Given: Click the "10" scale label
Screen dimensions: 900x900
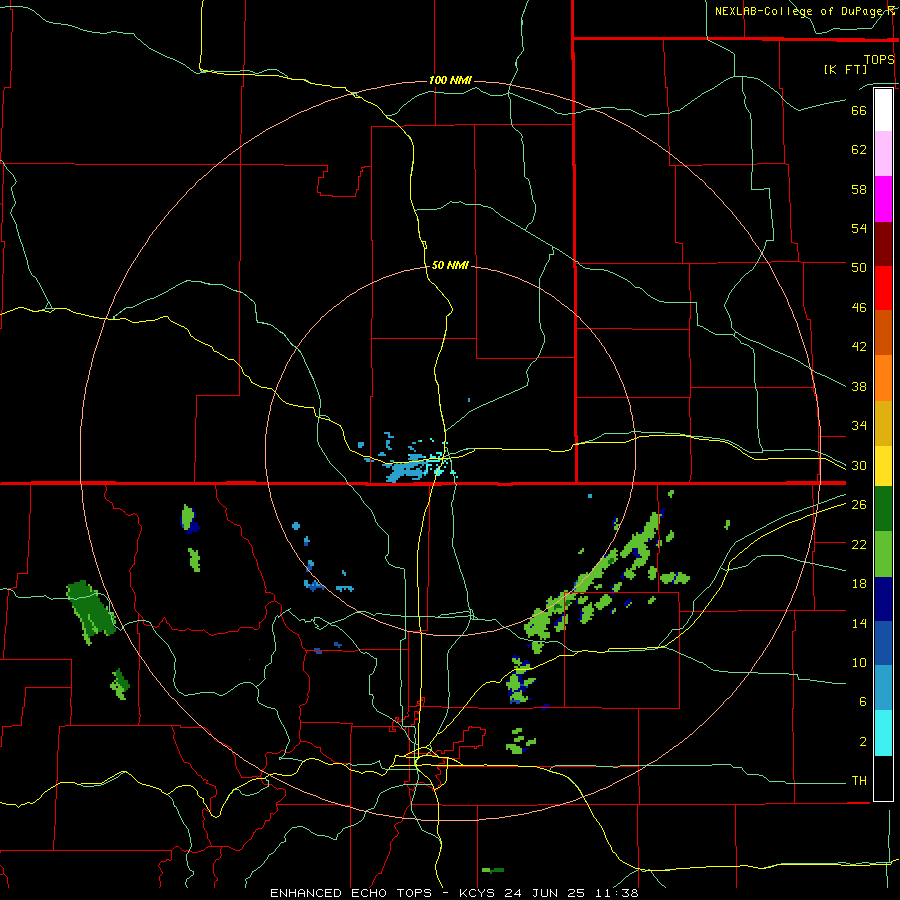Looking at the screenshot, I should 859,663.
